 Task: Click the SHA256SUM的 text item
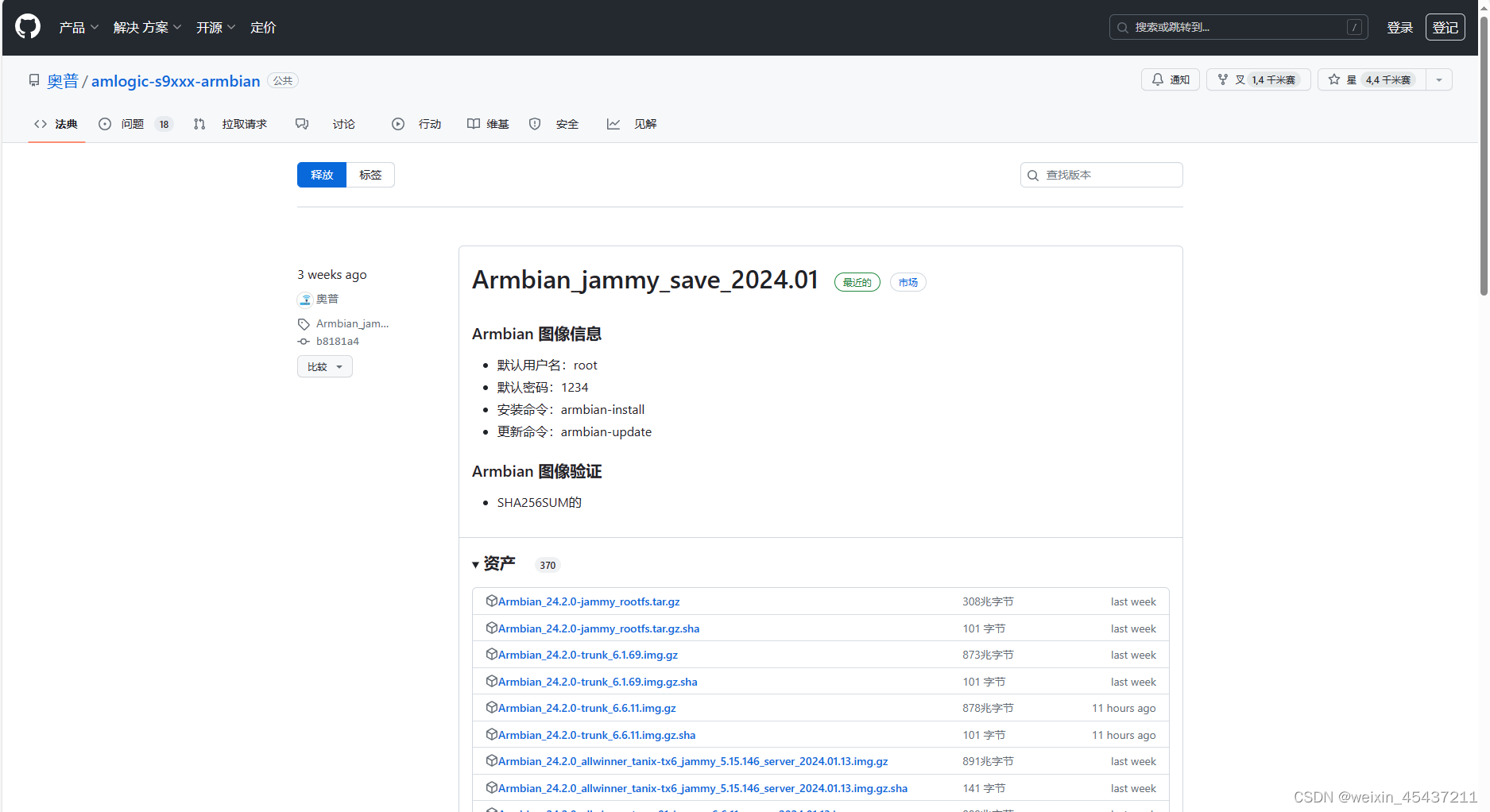[x=540, y=502]
